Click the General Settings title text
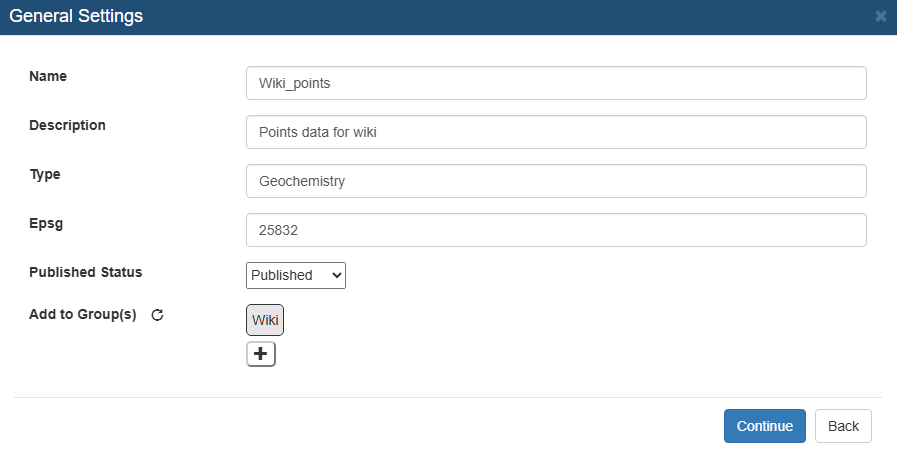The image size is (897, 458). pos(76,16)
